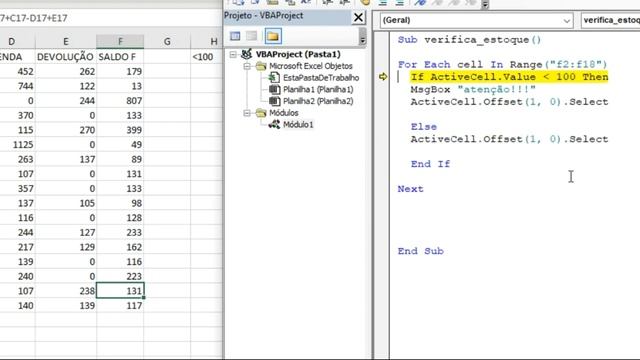Click cell with value 13
Screen dimensions: 640x360
[120, 86]
